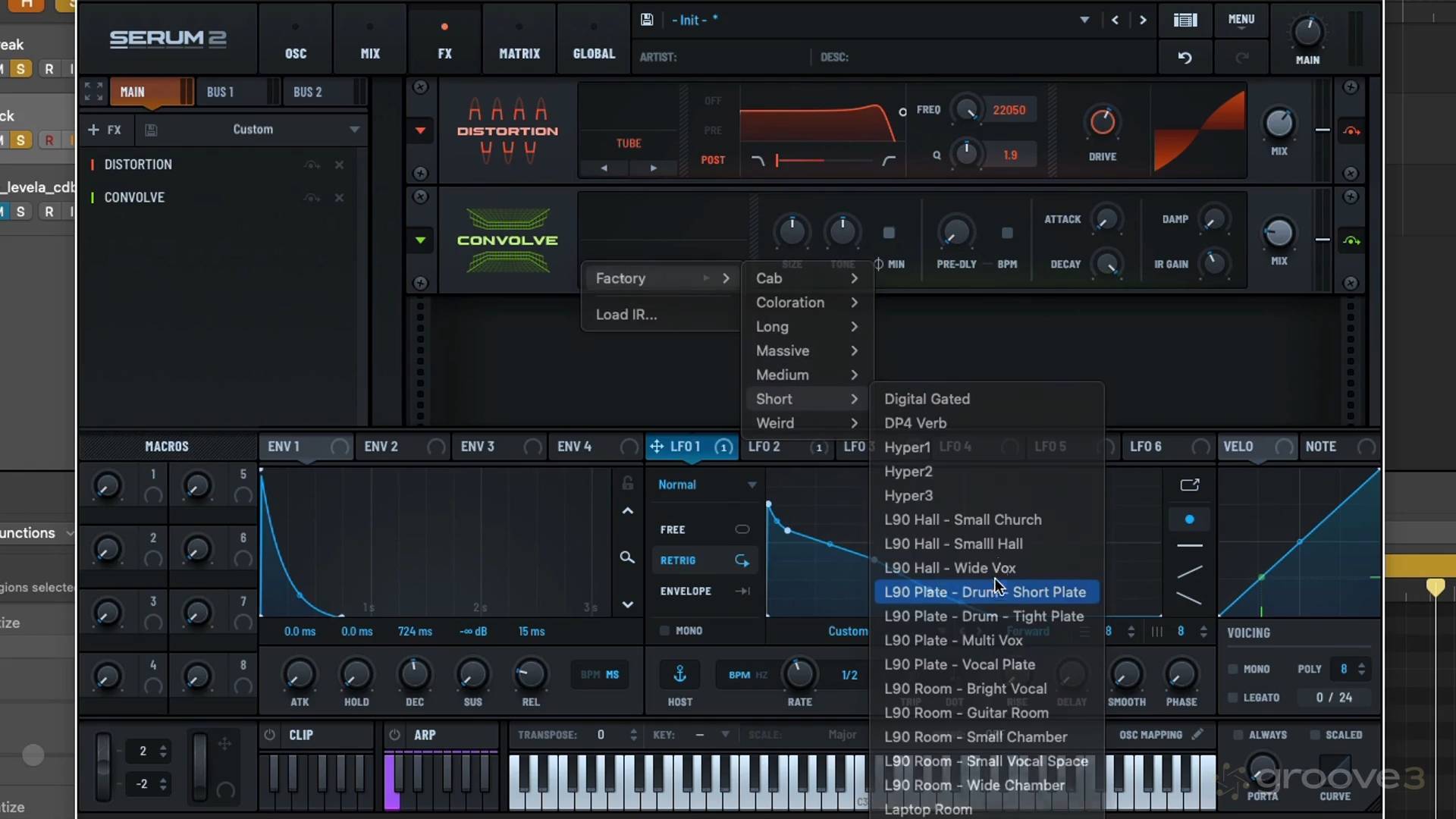The width and height of the screenshot is (1456, 819).
Task: Toggle LFO RETRIG mode
Action: point(704,560)
